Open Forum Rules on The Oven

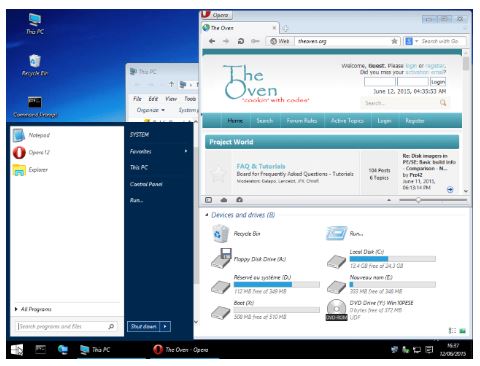[302, 120]
